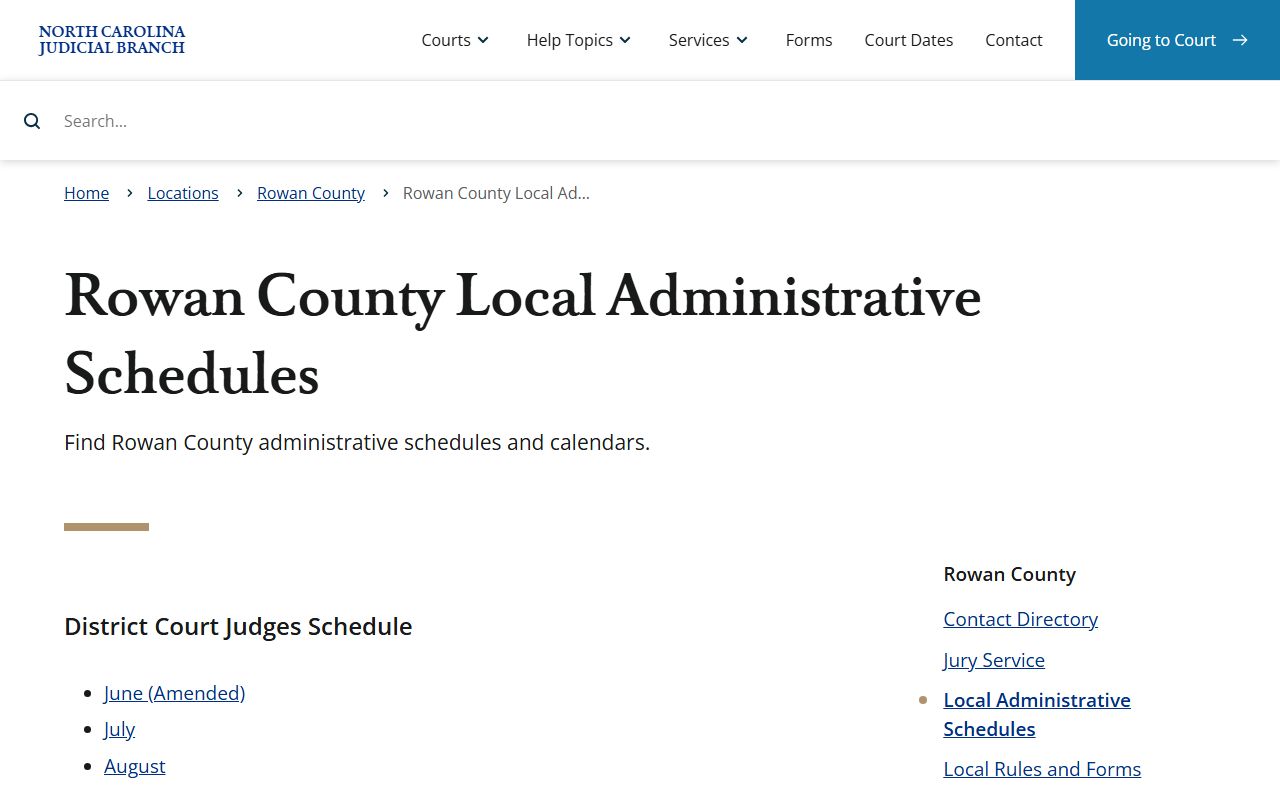The height and width of the screenshot is (800, 1280).
Task: Click the Rowan County sidebar heading
Action: point(1010,574)
